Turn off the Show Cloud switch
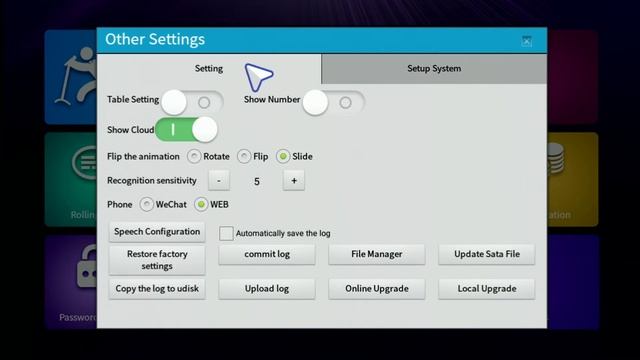The image size is (640, 360). click(186, 129)
